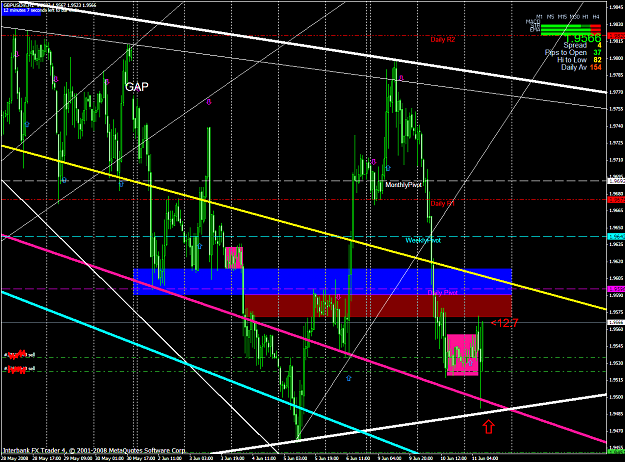Viewport: 625px width, 462px height.
Task: Select the red <12.7 annotation
Action: click(x=504, y=323)
